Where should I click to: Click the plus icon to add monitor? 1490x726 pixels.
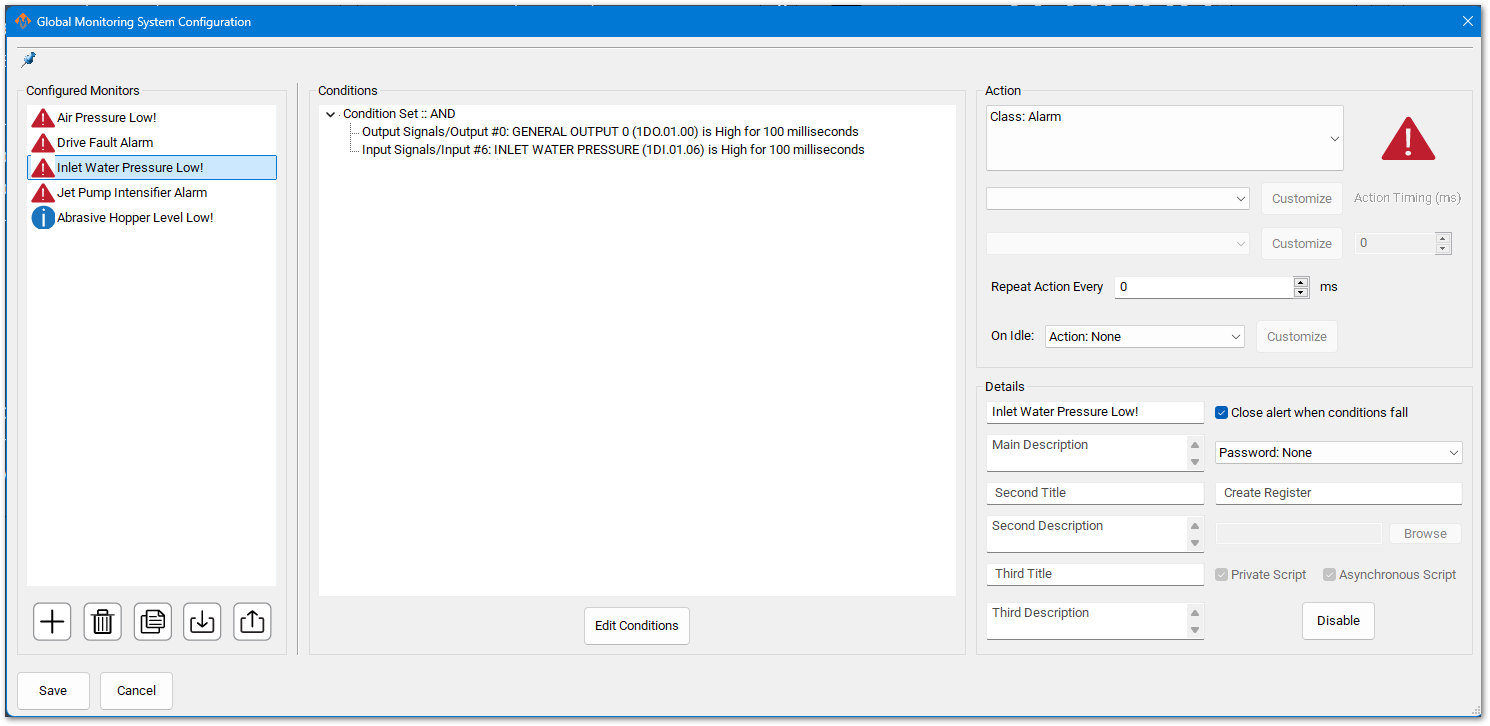52,622
